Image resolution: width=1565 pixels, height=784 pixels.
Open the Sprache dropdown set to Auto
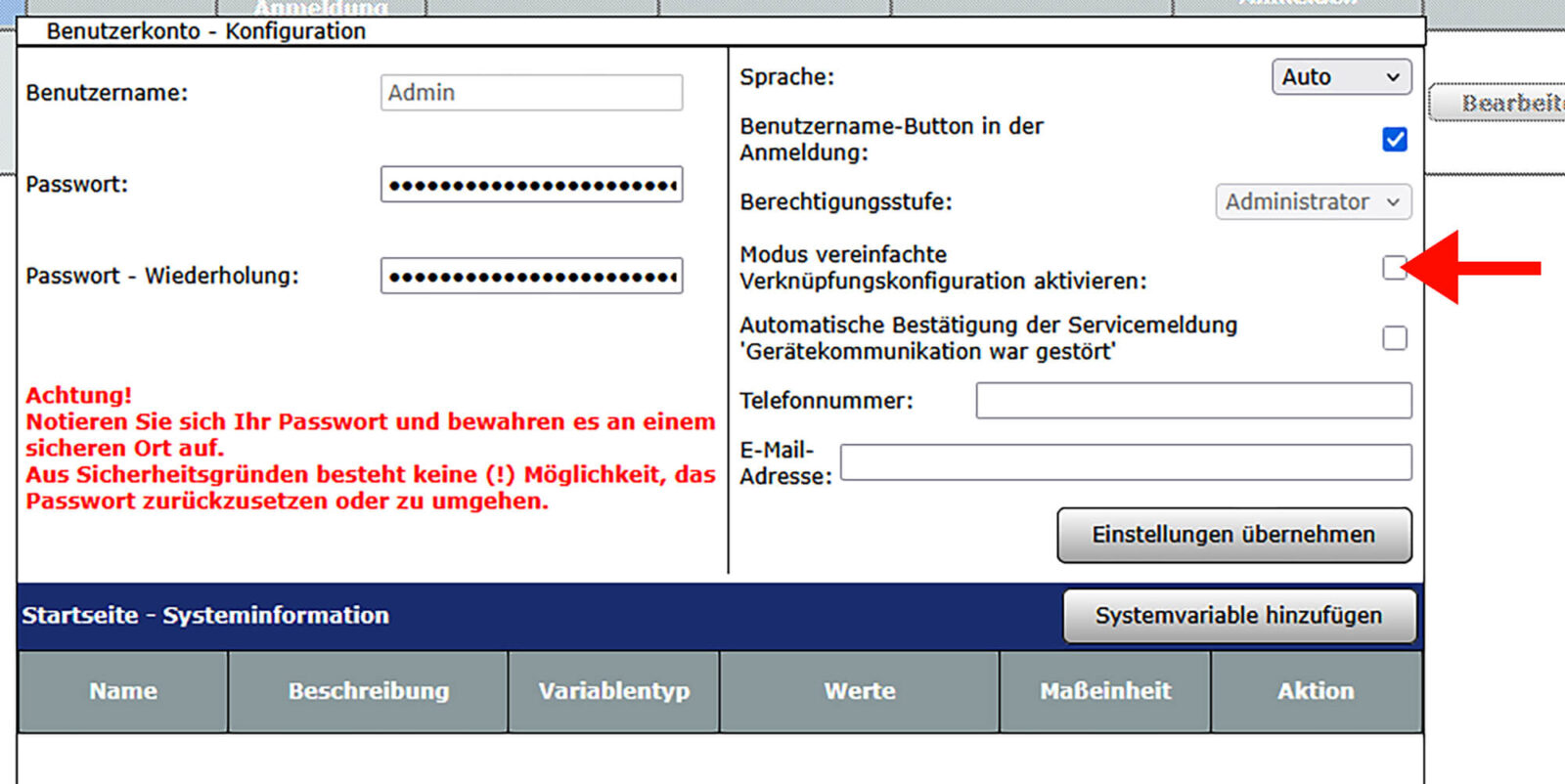[x=1341, y=77]
